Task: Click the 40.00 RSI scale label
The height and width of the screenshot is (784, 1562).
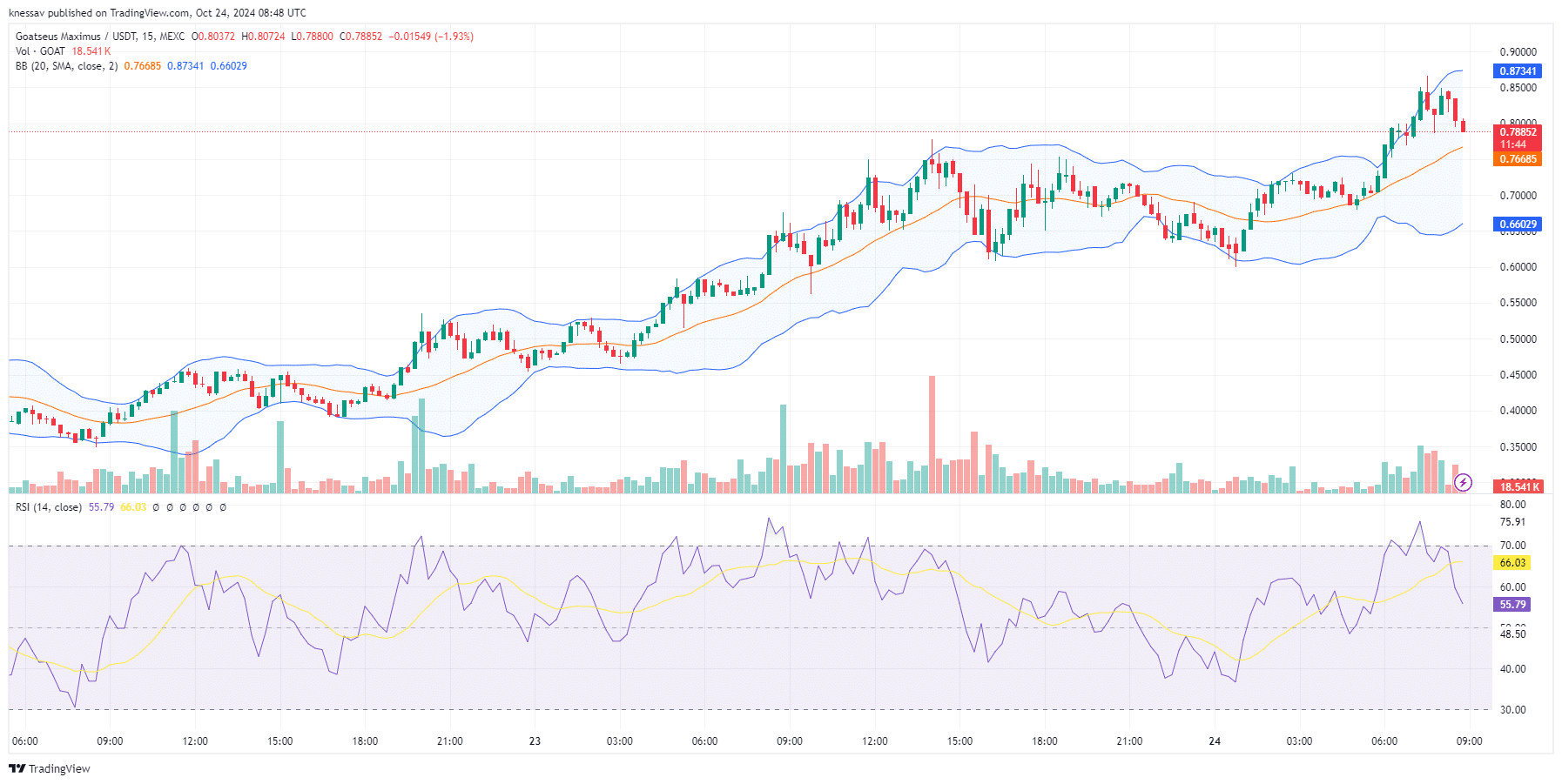Action: 1512,669
